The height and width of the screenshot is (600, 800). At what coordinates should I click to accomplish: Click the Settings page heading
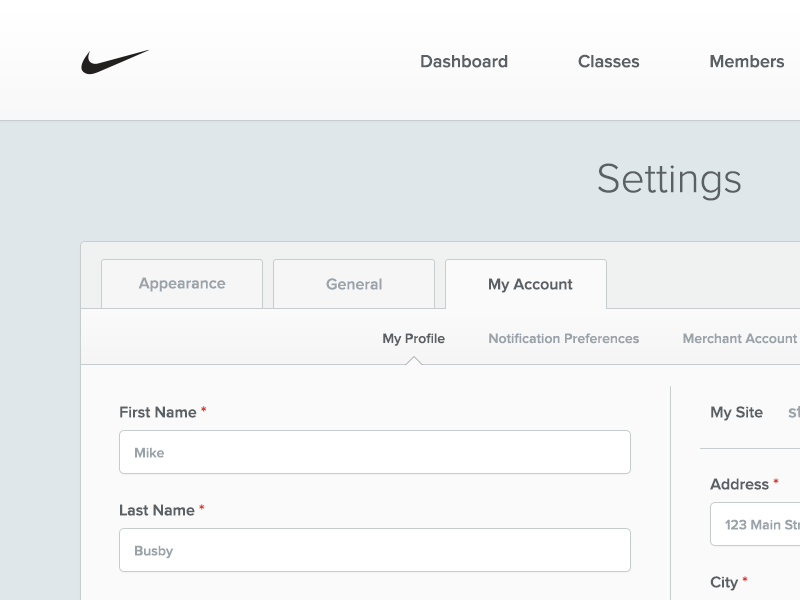(669, 180)
